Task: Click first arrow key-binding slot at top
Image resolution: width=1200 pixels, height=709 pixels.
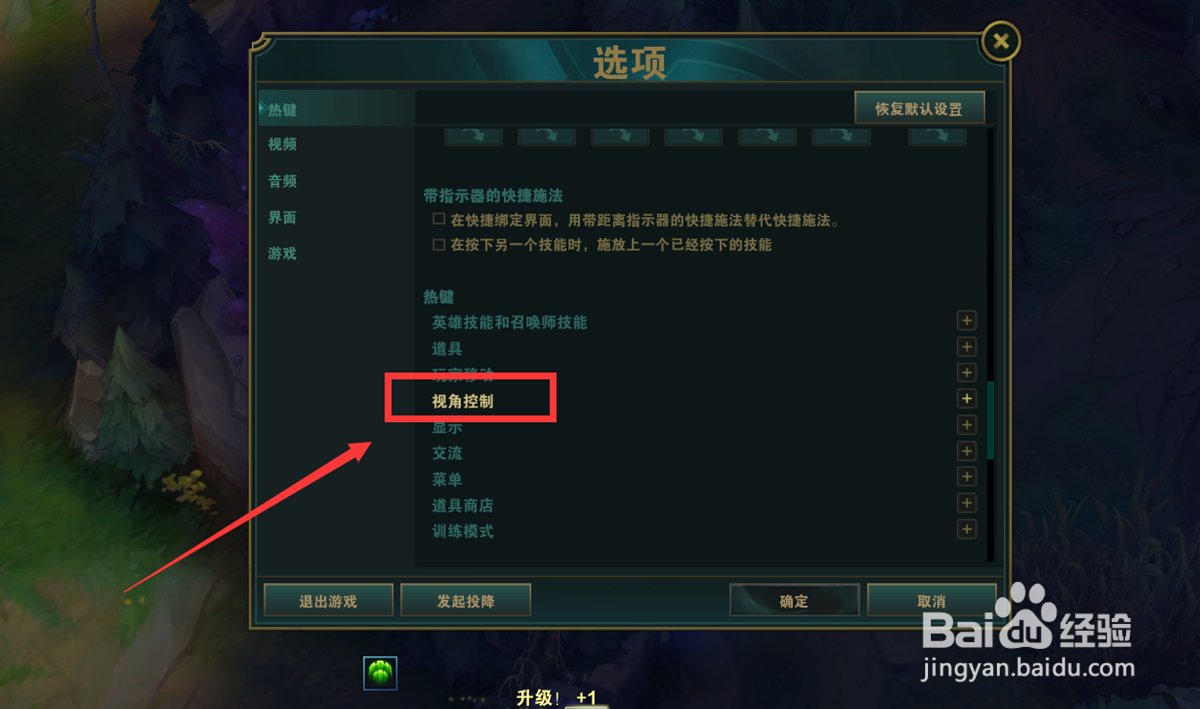Action: [x=473, y=136]
